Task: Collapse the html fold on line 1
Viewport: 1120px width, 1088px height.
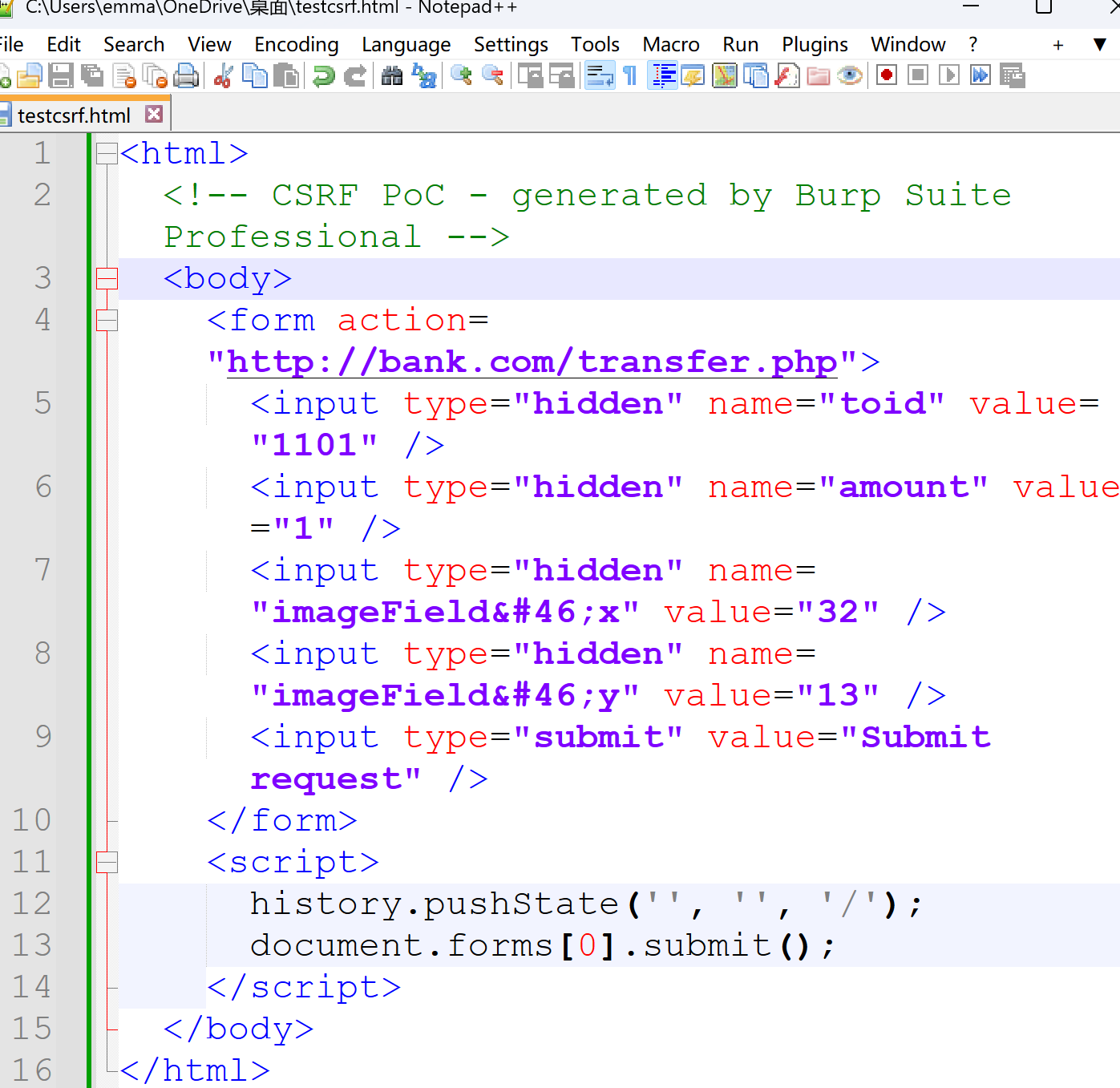Action: 107,153
